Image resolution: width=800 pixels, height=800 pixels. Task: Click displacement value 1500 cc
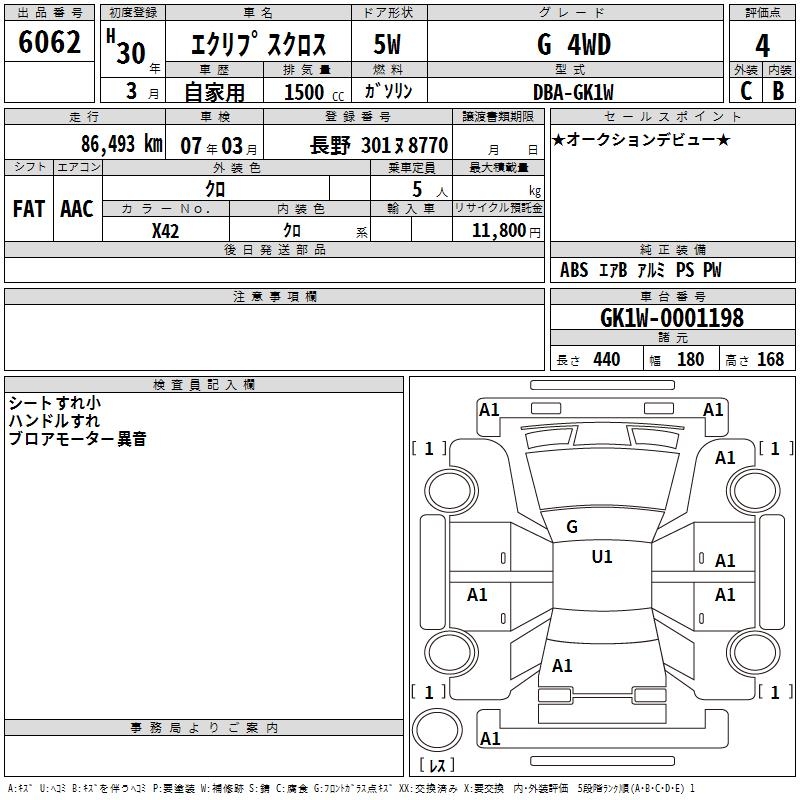(x=314, y=92)
